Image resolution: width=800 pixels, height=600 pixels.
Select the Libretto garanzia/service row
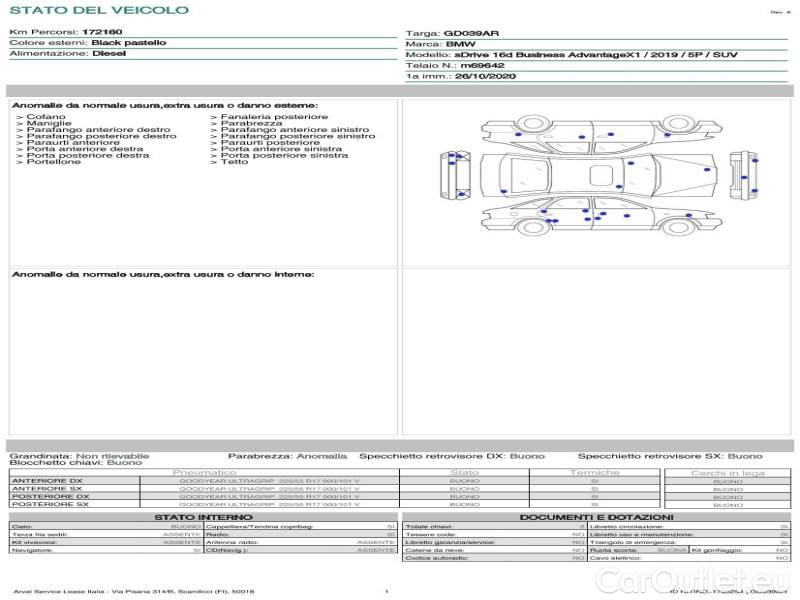click(x=494, y=542)
